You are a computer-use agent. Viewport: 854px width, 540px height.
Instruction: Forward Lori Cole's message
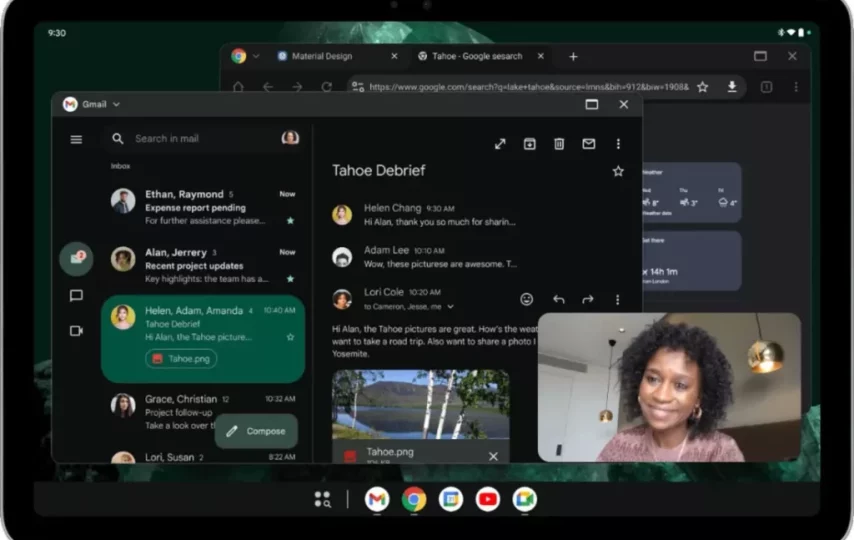pos(588,299)
